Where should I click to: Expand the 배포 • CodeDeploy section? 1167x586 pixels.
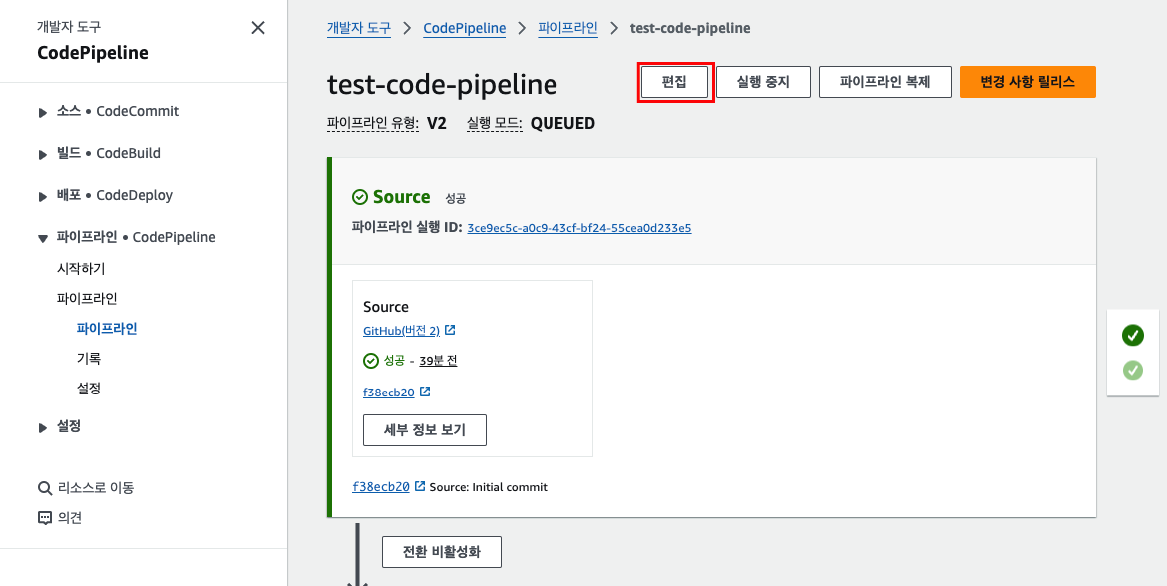coord(42,197)
